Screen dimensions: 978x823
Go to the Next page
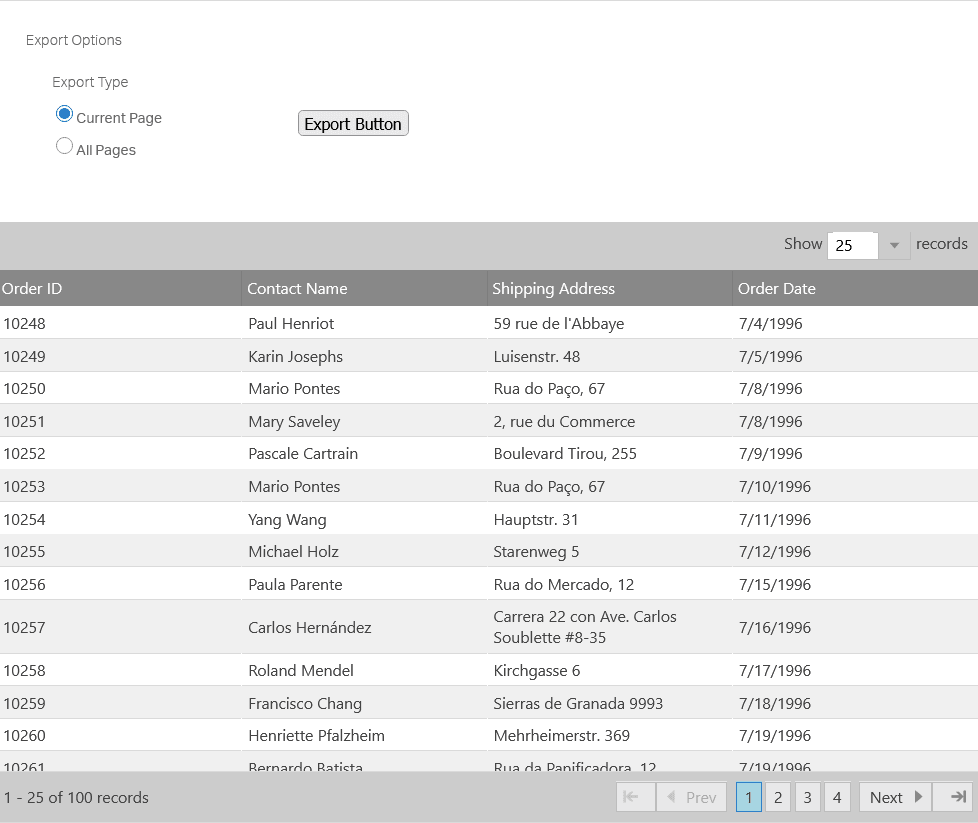click(x=895, y=797)
